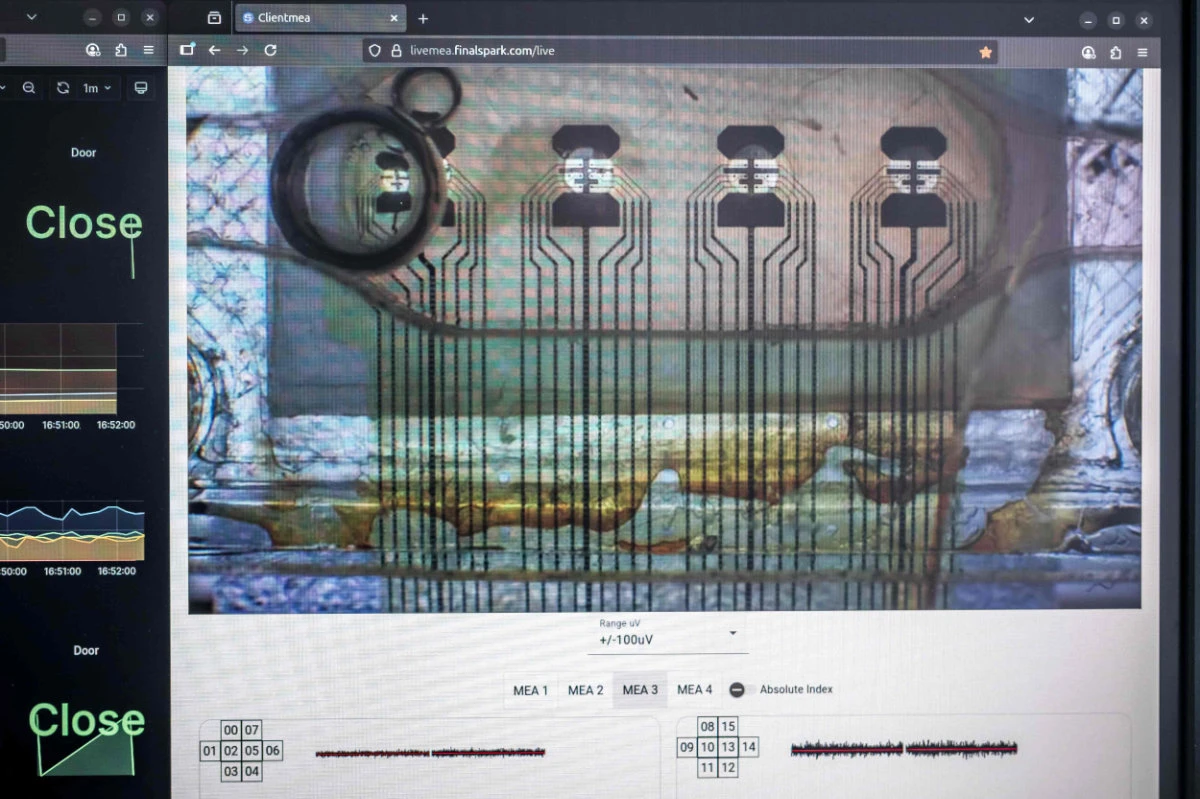The image size is (1200, 799).
Task: Click the lower Door Close status panel
Action: tap(84, 710)
